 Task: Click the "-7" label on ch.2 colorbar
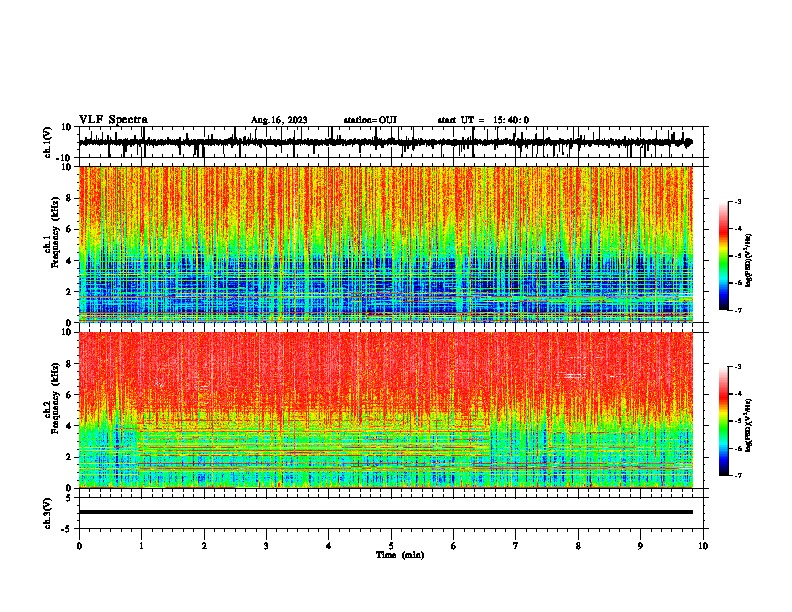pyautogui.click(x=737, y=475)
